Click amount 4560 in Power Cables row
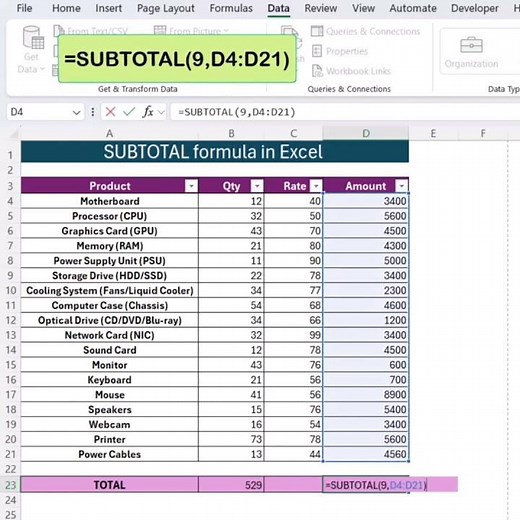 click(366, 454)
